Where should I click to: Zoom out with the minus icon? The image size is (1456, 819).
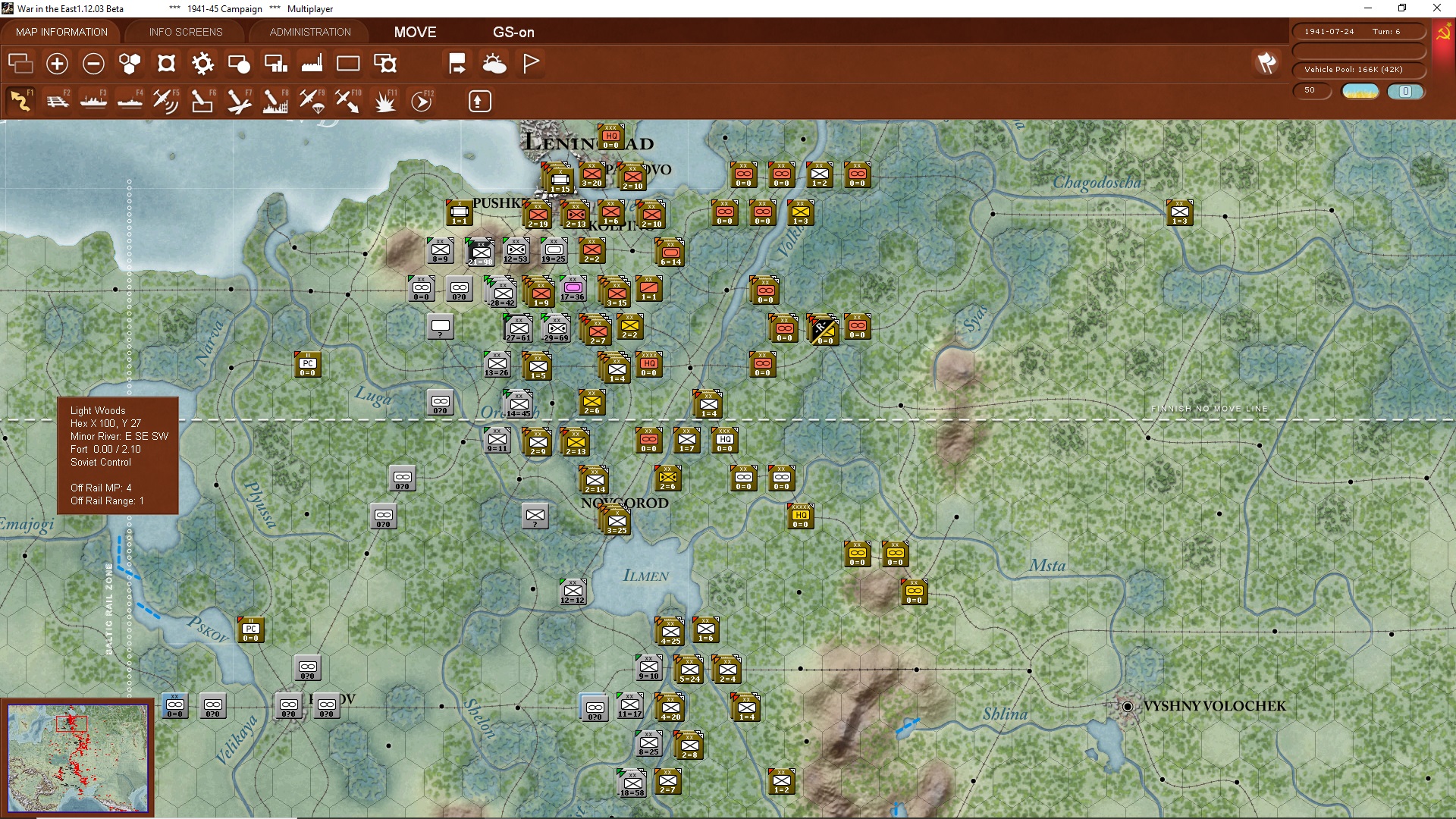93,64
